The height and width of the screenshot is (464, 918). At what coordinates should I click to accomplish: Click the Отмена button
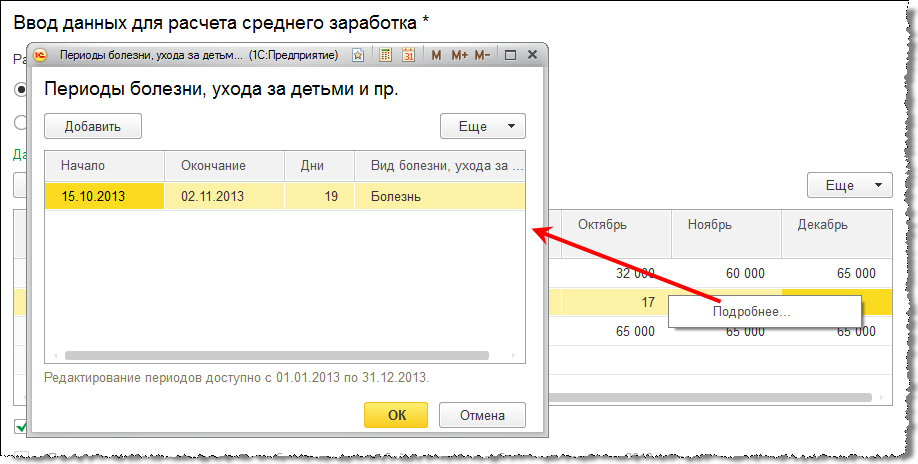[482, 415]
